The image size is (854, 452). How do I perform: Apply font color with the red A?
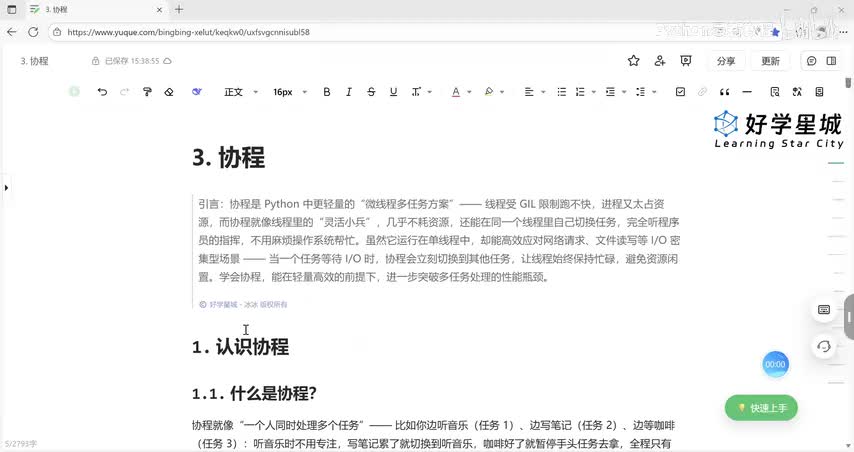pos(456,92)
